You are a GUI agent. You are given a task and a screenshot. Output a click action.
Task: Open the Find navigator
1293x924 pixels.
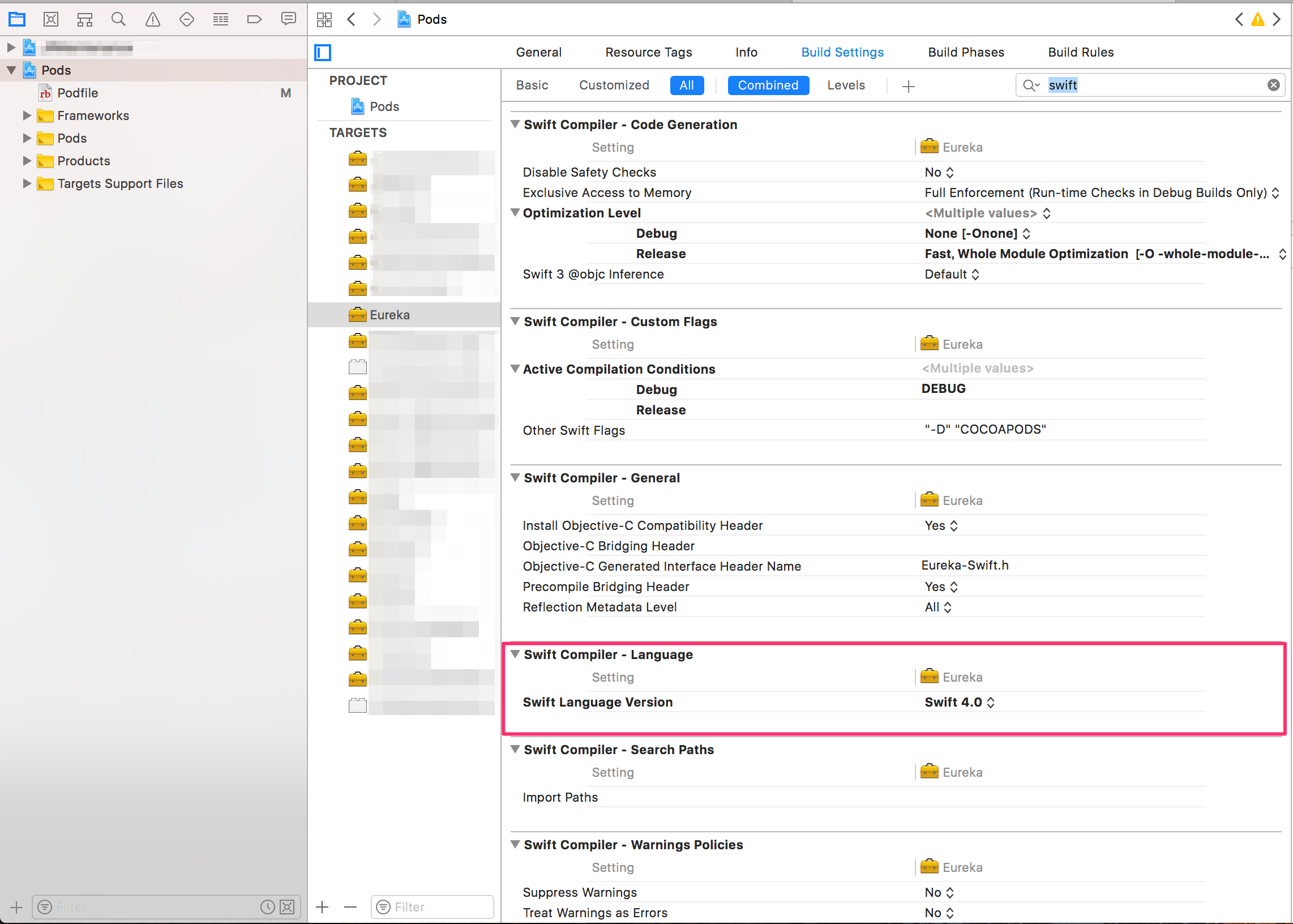118,19
